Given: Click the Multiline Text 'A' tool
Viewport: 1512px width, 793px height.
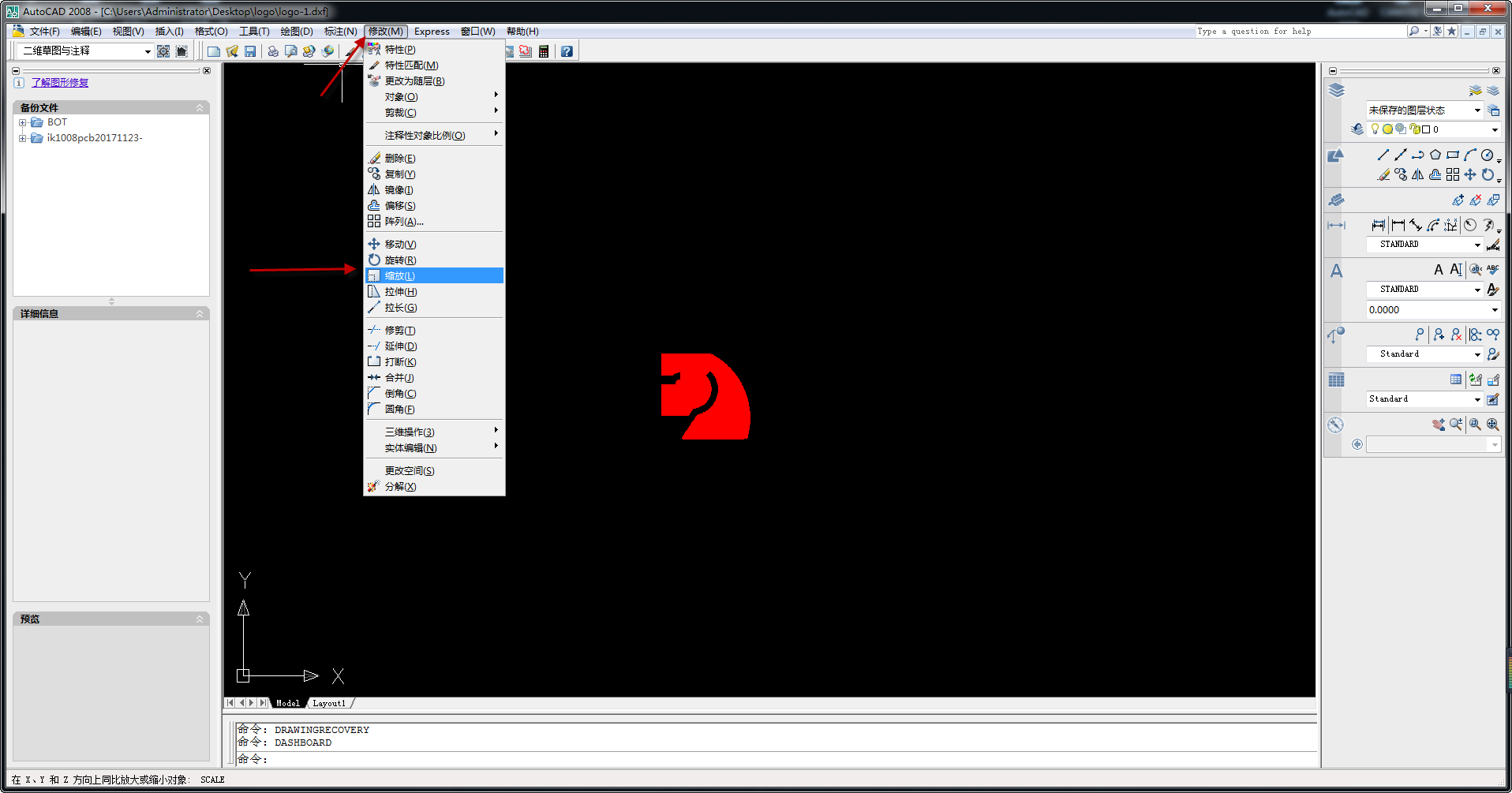Looking at the screenshot, I should [1439, 270].
